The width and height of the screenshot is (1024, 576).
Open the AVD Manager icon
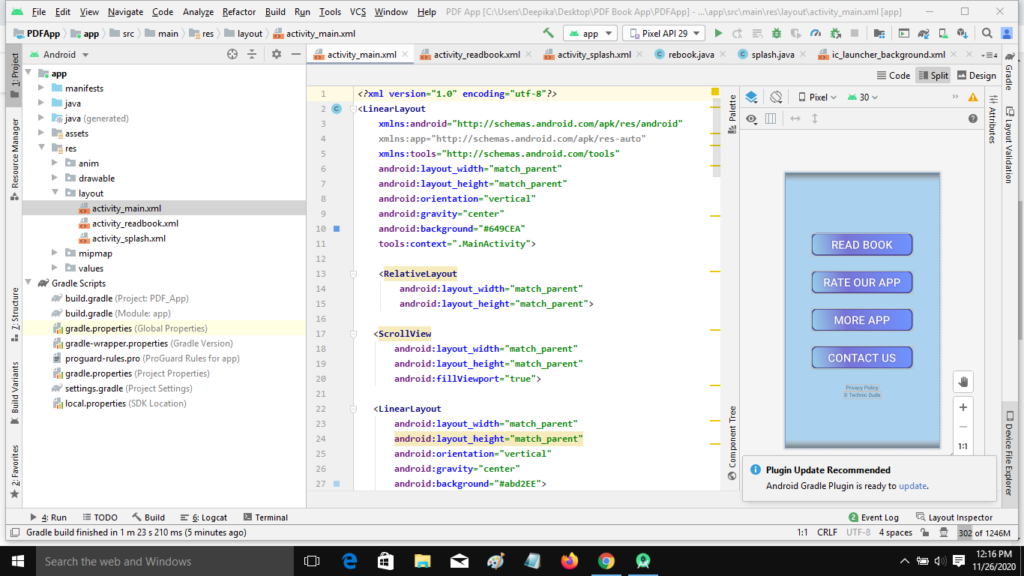943,33
